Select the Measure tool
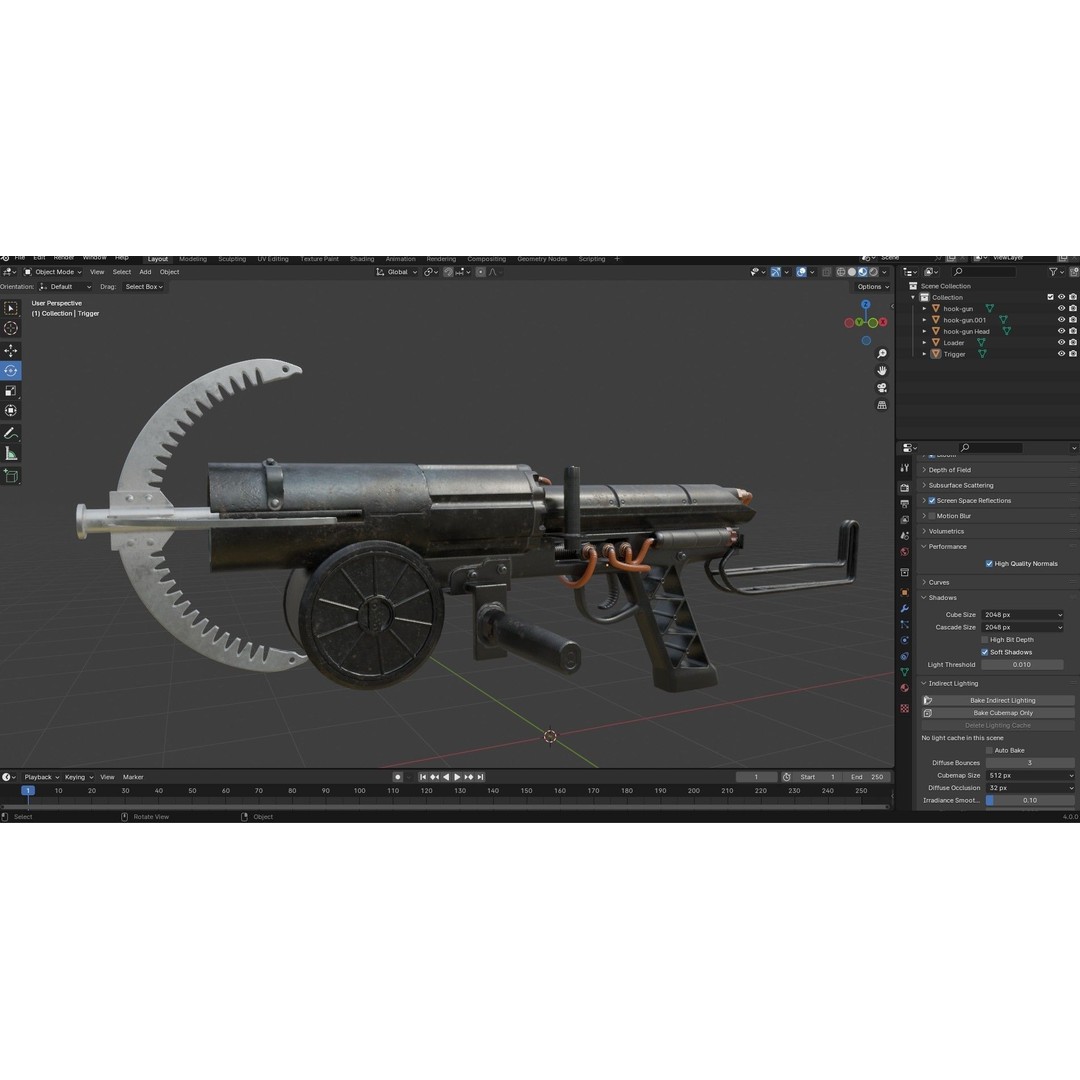The height and width of the screenshot is (1080, 1080). pyautogui.click(x=11, y=453)
